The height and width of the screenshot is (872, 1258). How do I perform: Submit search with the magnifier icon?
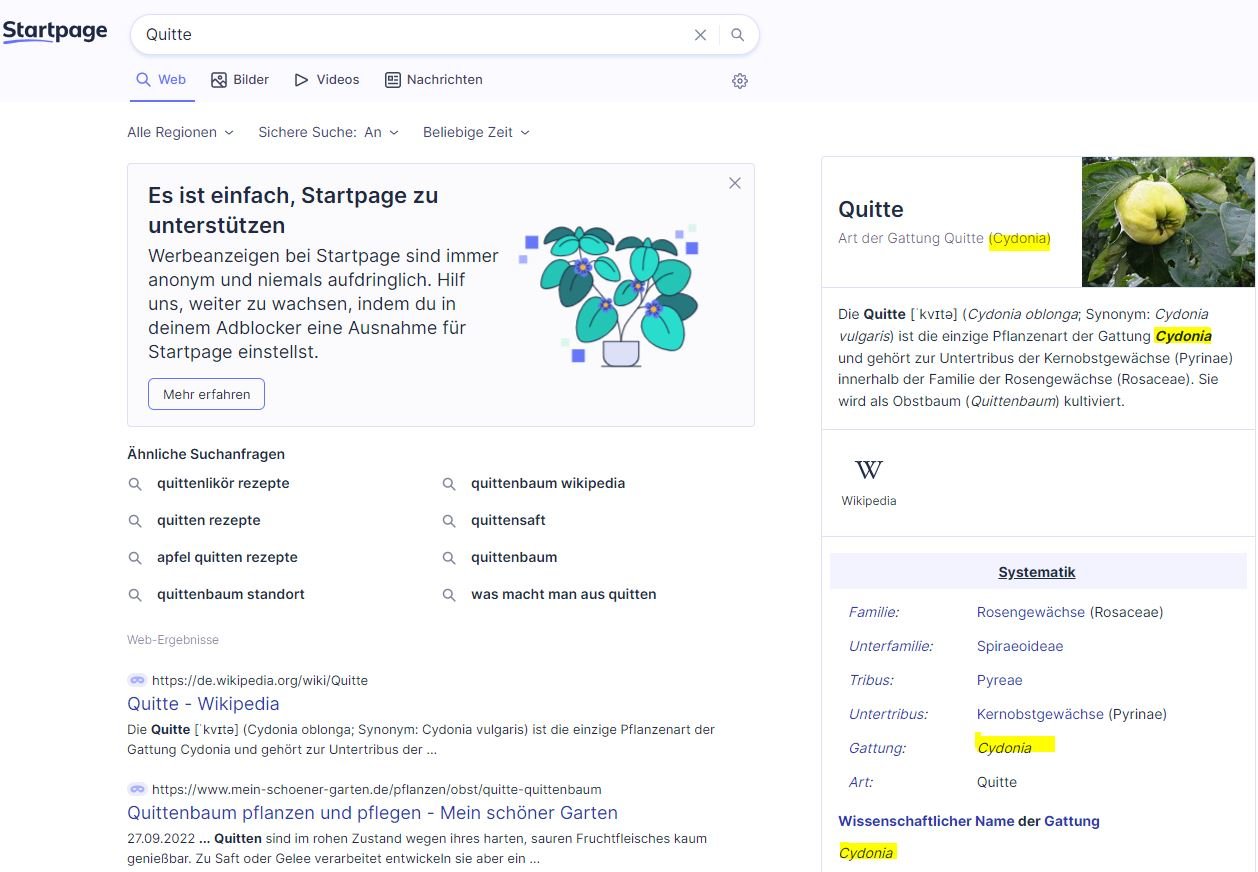coord(737,35)
